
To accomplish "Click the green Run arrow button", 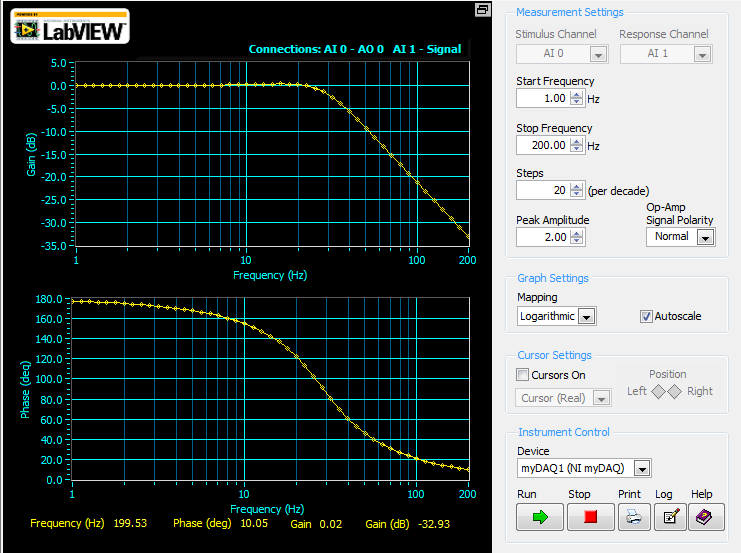I will coord(540,517).
